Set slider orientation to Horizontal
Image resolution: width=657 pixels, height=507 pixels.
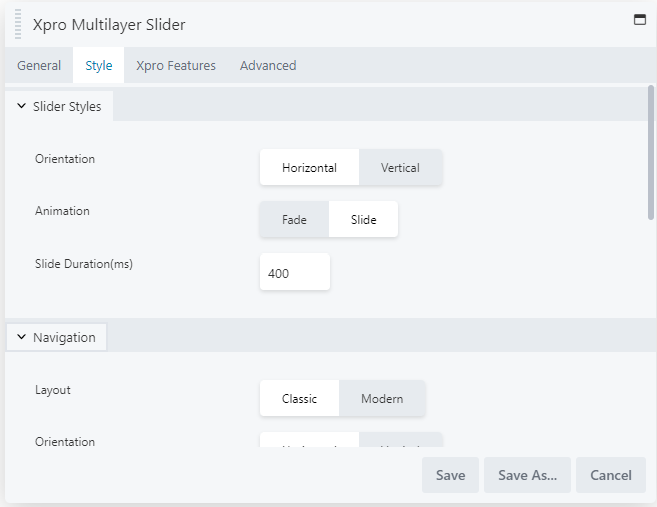(309, 168)
